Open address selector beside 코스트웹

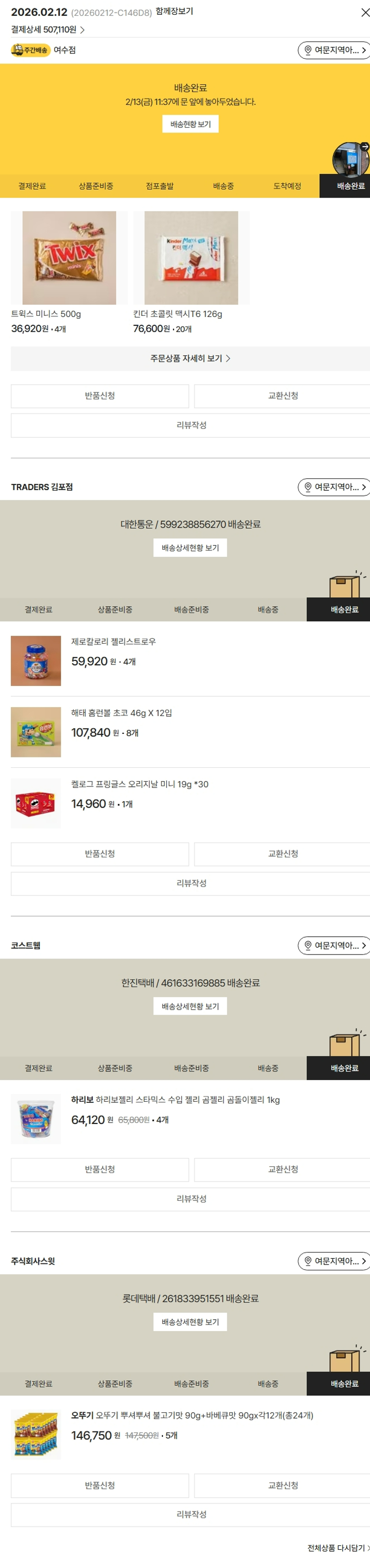point(333,945)
